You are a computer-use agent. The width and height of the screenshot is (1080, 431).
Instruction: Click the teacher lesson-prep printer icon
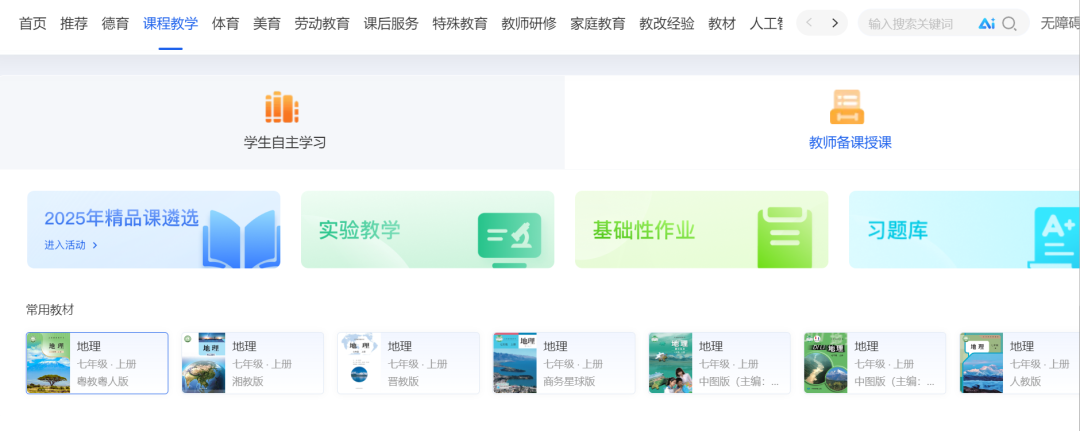847,107
